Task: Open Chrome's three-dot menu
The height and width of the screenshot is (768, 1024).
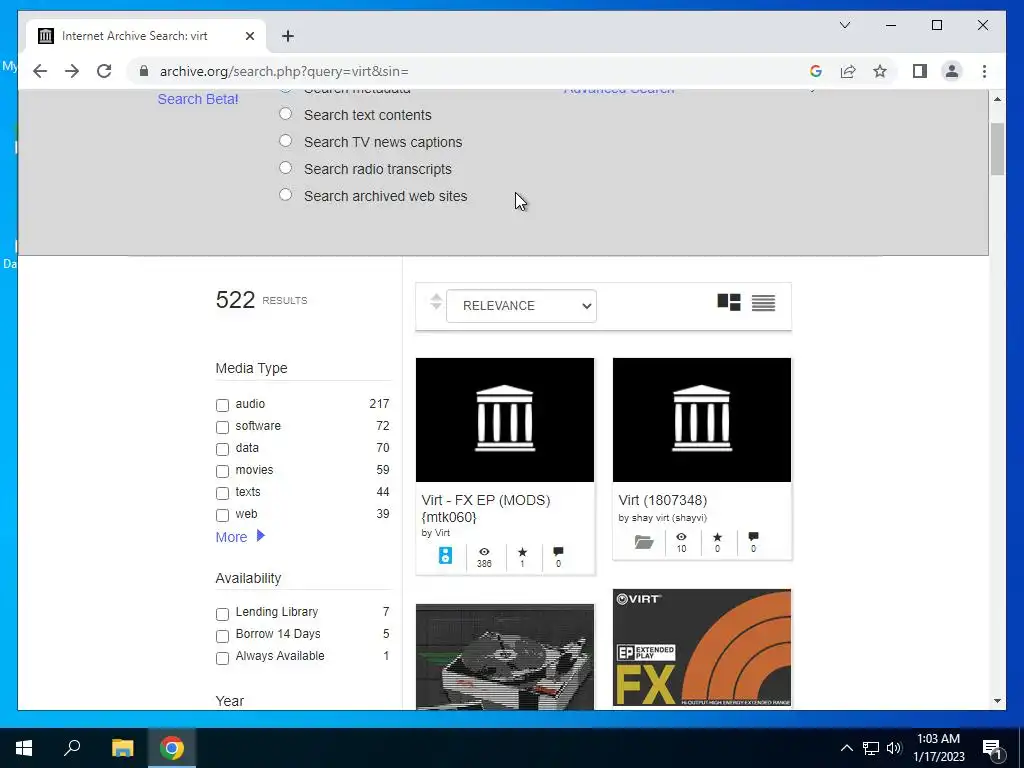Action: click(984, 71)
